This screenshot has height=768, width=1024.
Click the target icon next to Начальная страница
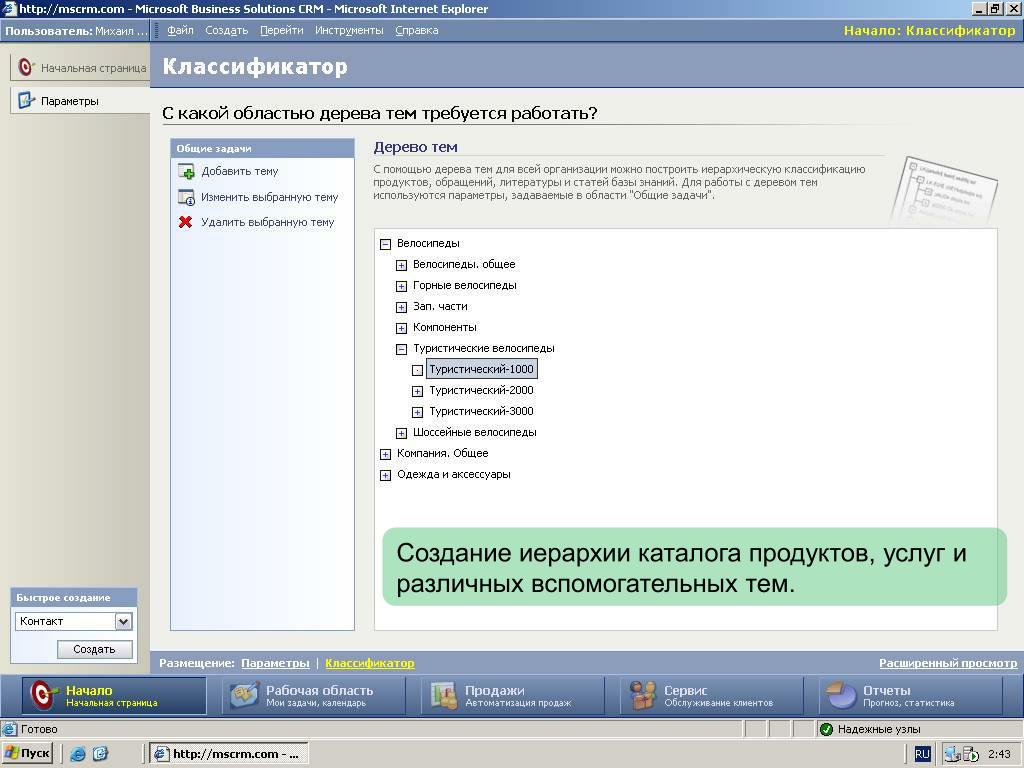point(25,67)
